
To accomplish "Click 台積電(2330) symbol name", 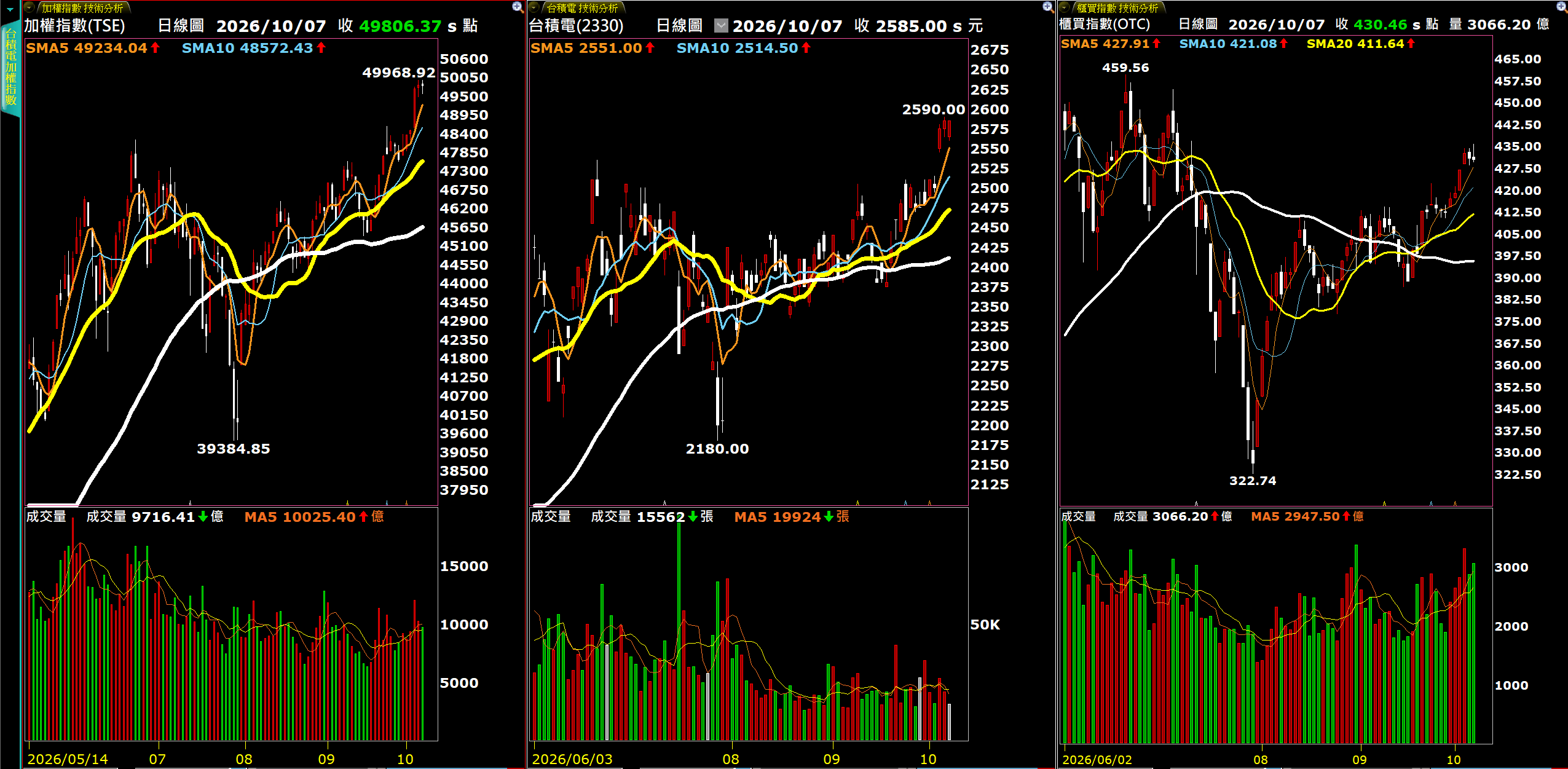I will pos(577,26).
